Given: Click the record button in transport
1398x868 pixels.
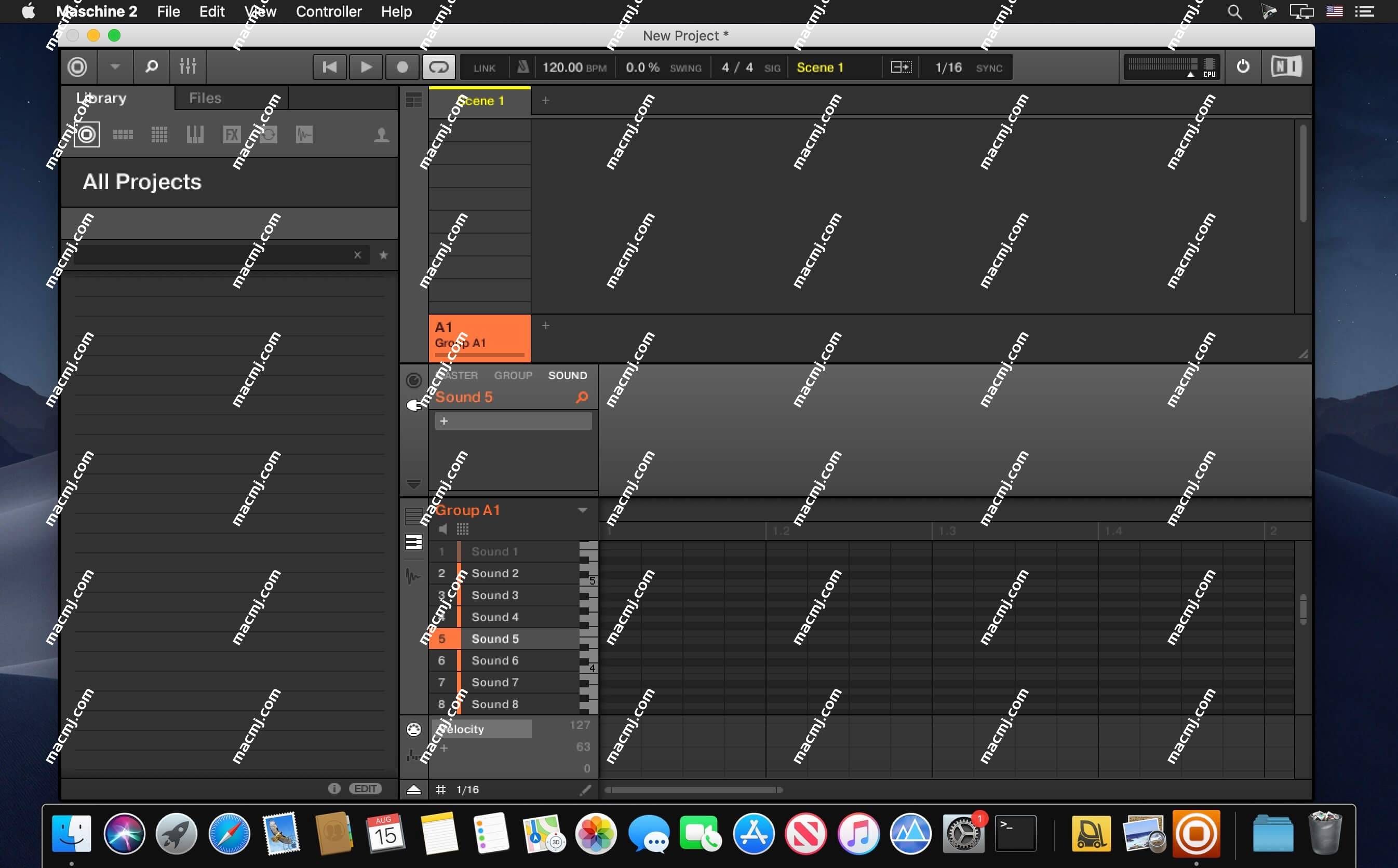Looking at the screenshot, I should coord(402,67).
